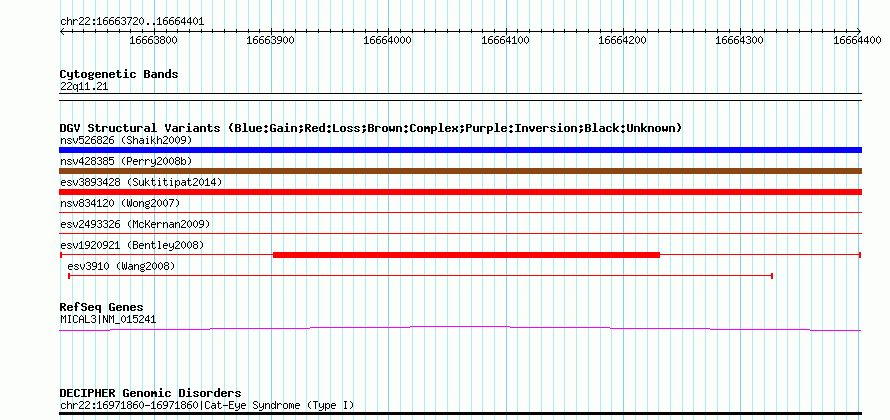
Task: Select ruler tick label 16664100
Action: click(x=505, y=40)
